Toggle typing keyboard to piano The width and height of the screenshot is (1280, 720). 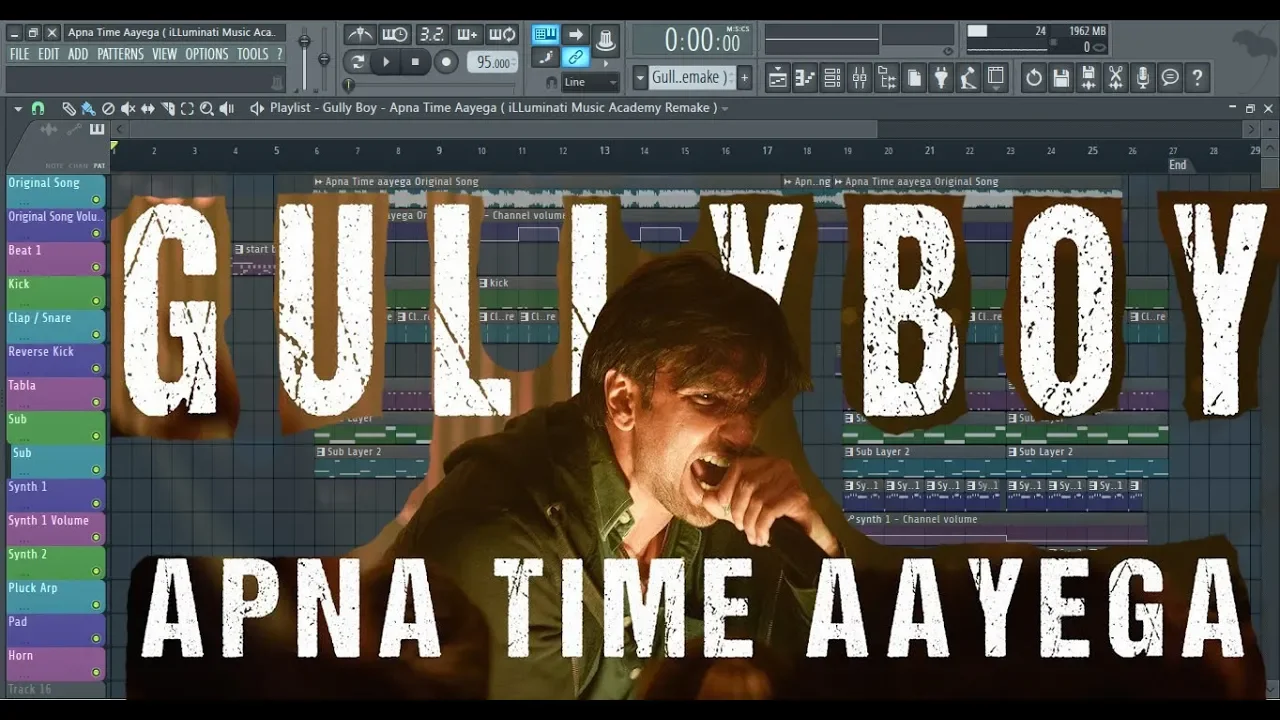[545, 34]
